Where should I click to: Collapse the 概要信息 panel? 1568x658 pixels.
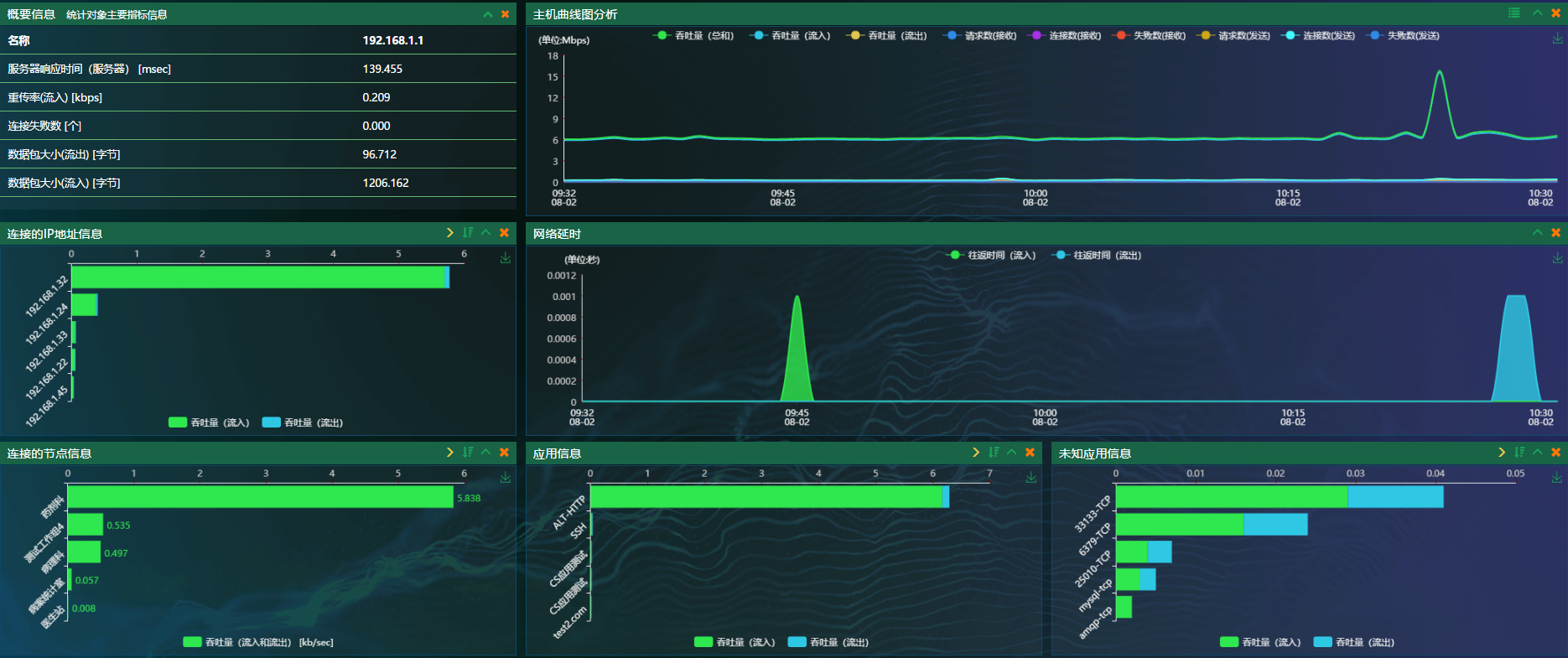[488, 14]
